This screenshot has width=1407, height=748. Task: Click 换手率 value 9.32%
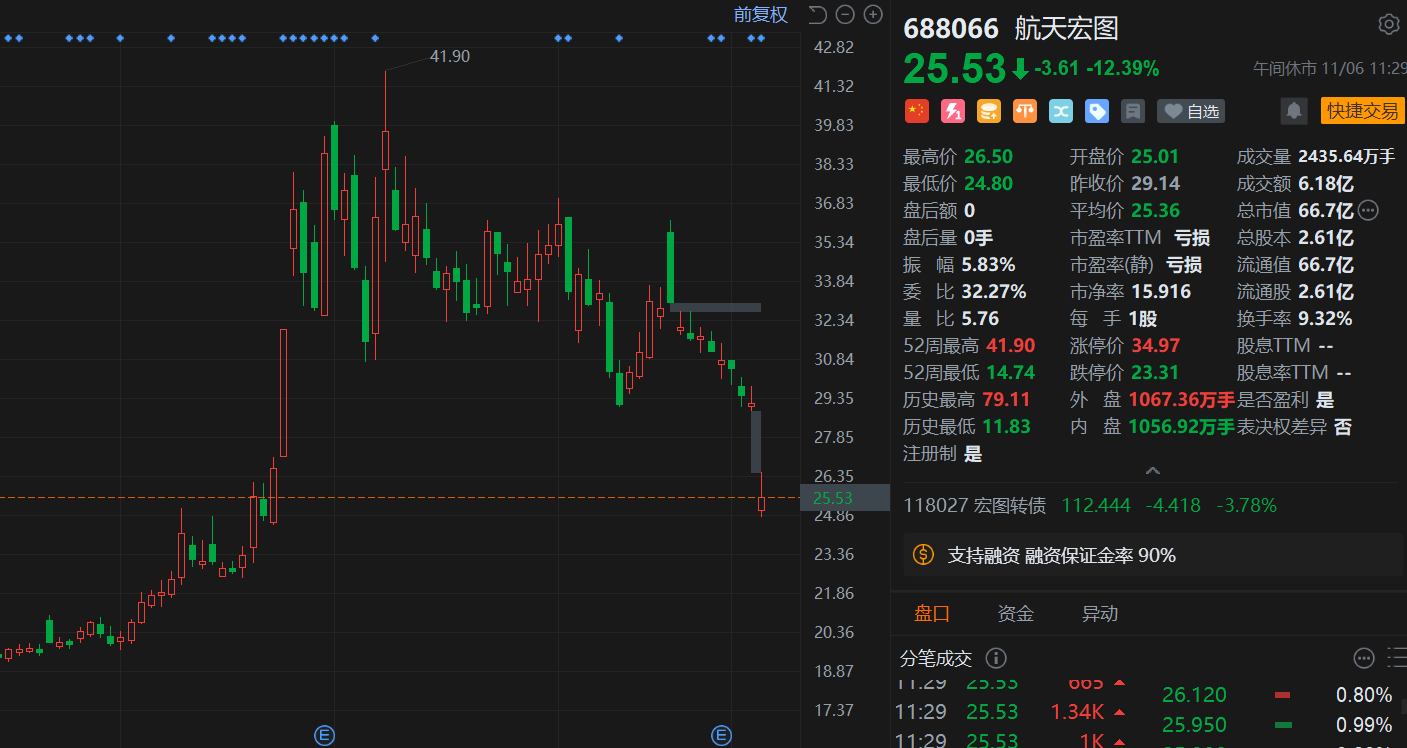[x=1325, y=318]
